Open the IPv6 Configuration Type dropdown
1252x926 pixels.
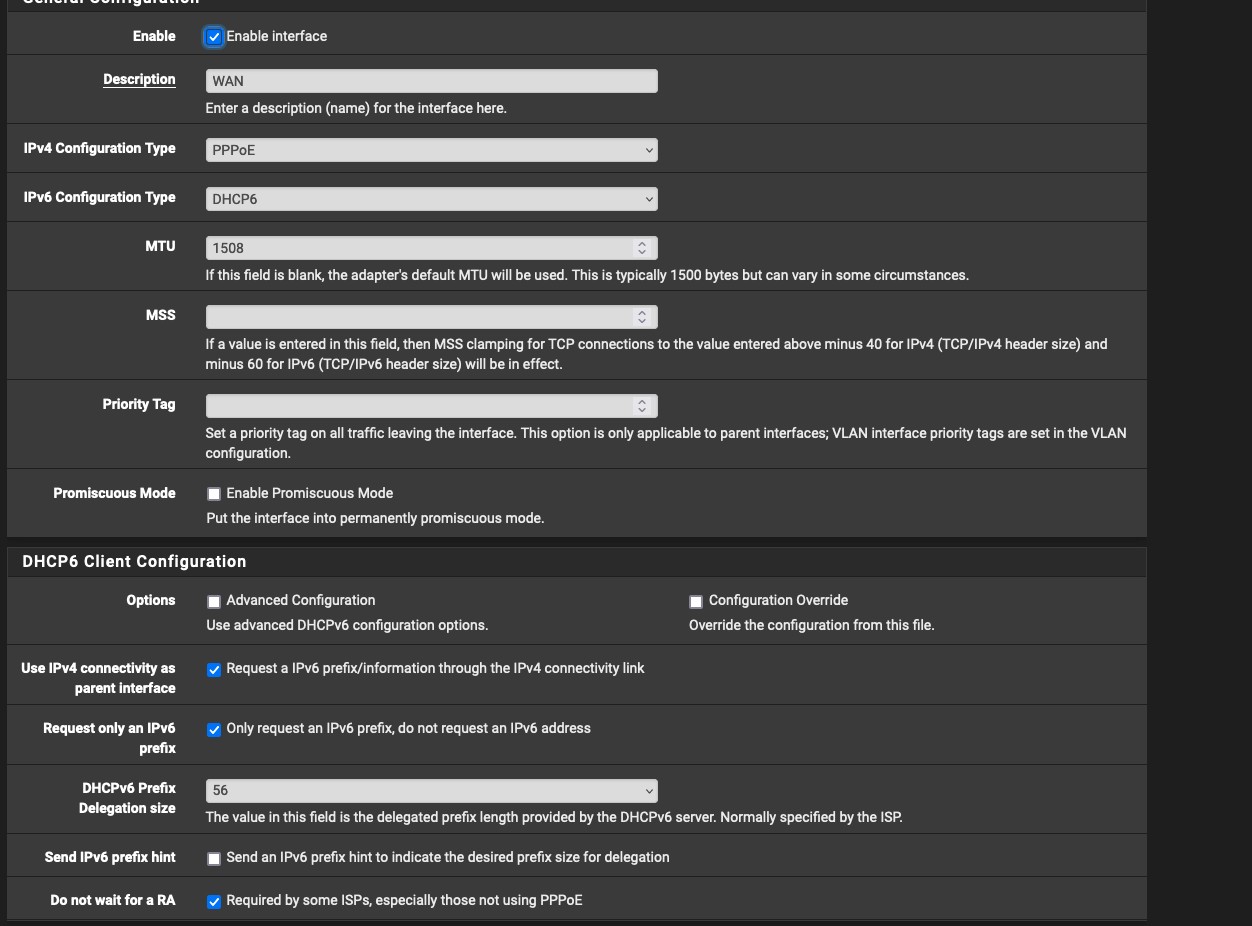coord(431,199)
